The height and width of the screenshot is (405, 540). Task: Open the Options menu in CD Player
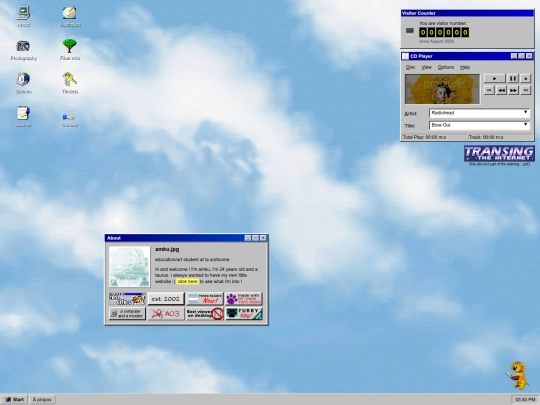[446, 67]
